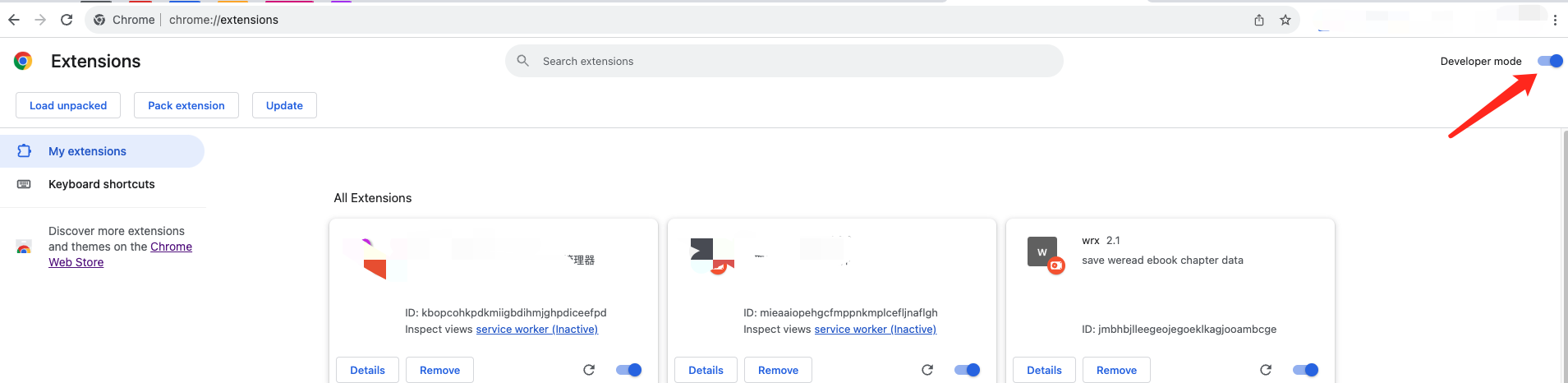Turn off Developer mode
The image size is (1568, 383).
[1550, 61]
